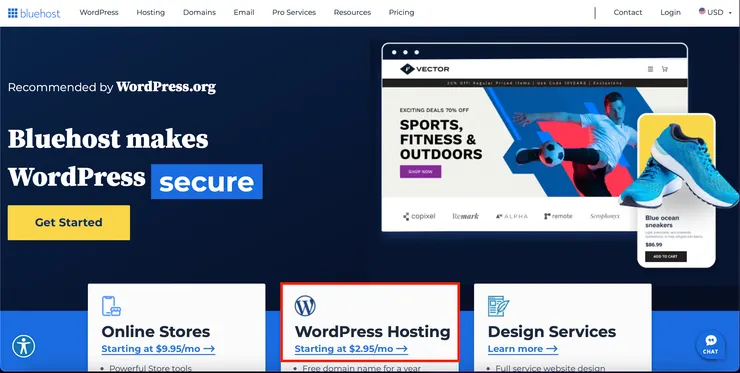Click the Learn more link under Design Services
The image size is (740, 373).
(522, 349)
